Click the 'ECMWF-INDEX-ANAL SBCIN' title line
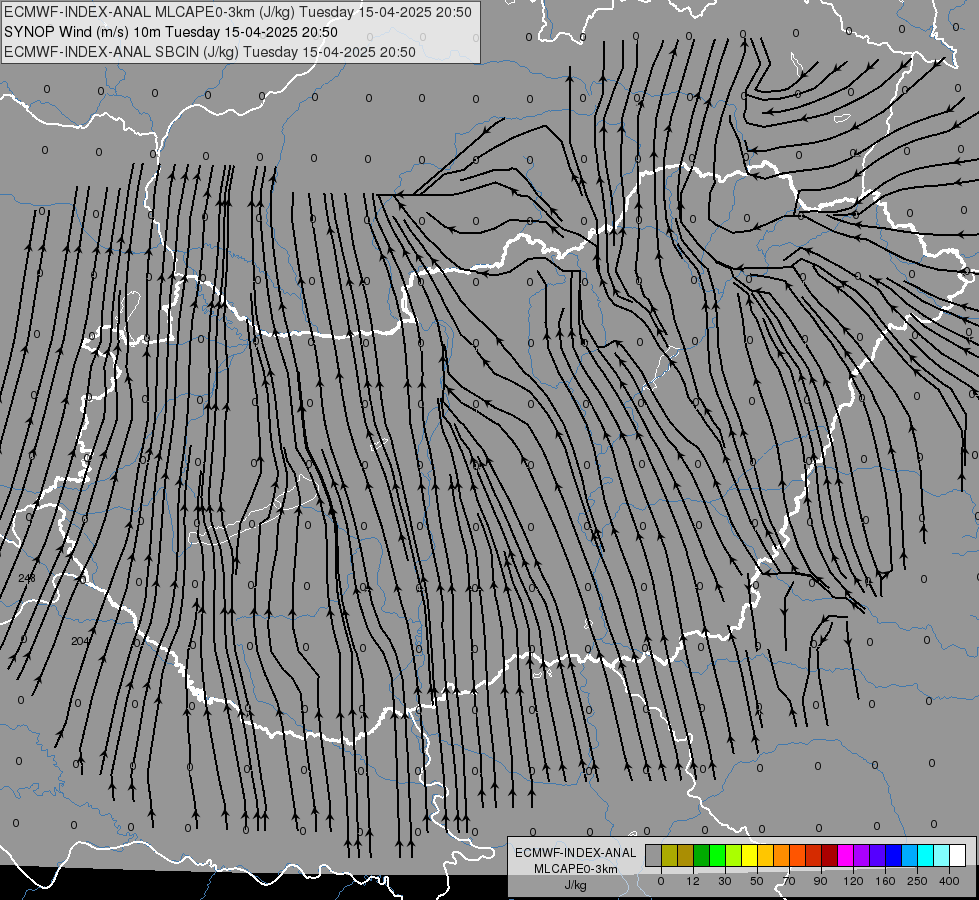Viewport: 979px width, 900px height. click(x=210, y=52)
